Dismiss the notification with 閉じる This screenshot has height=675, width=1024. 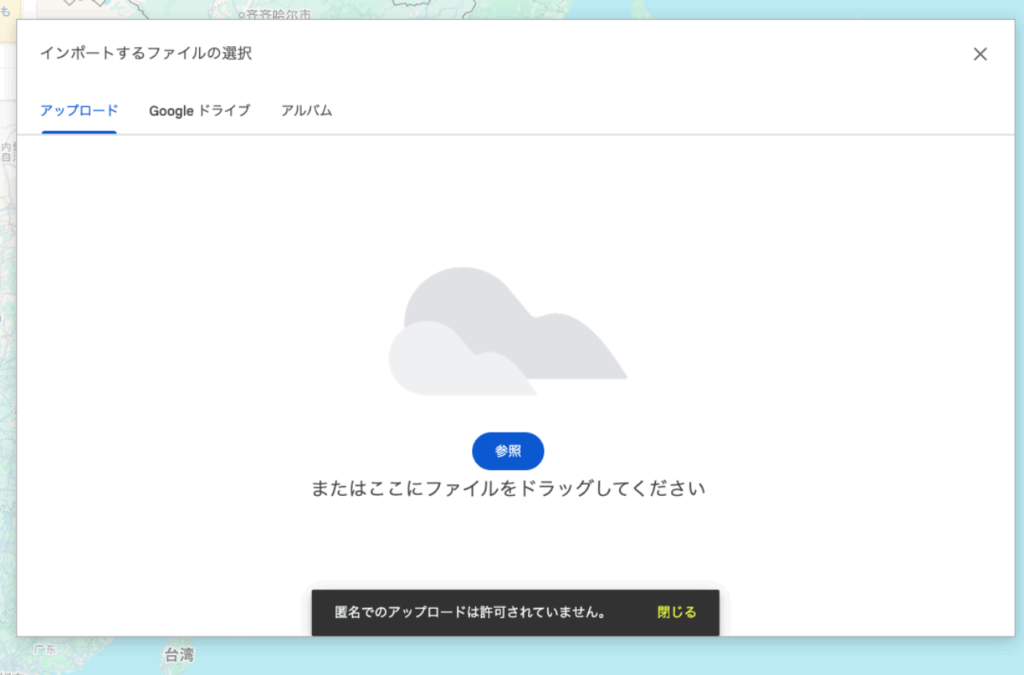(x=677, y=612)
